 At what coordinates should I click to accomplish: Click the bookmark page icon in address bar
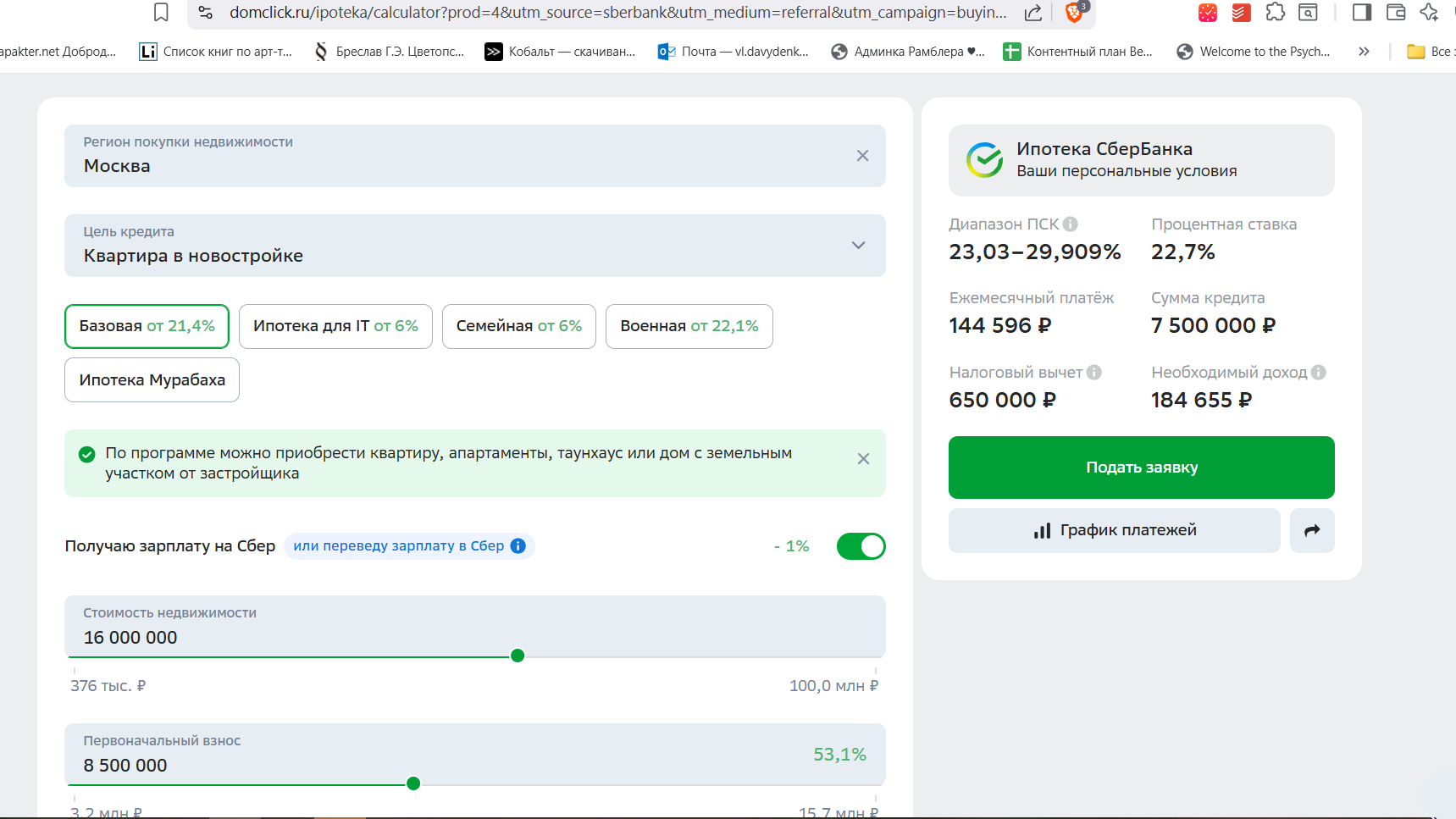161,12
